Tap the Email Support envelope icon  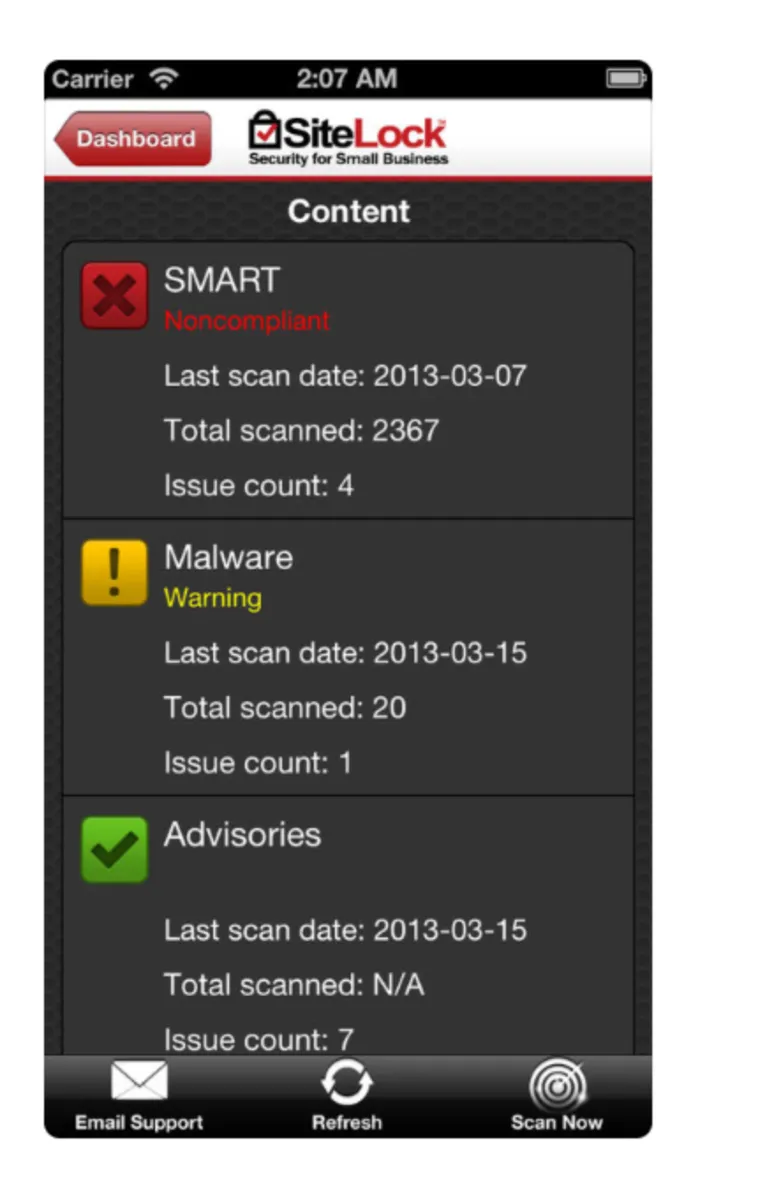[139, 1082]
